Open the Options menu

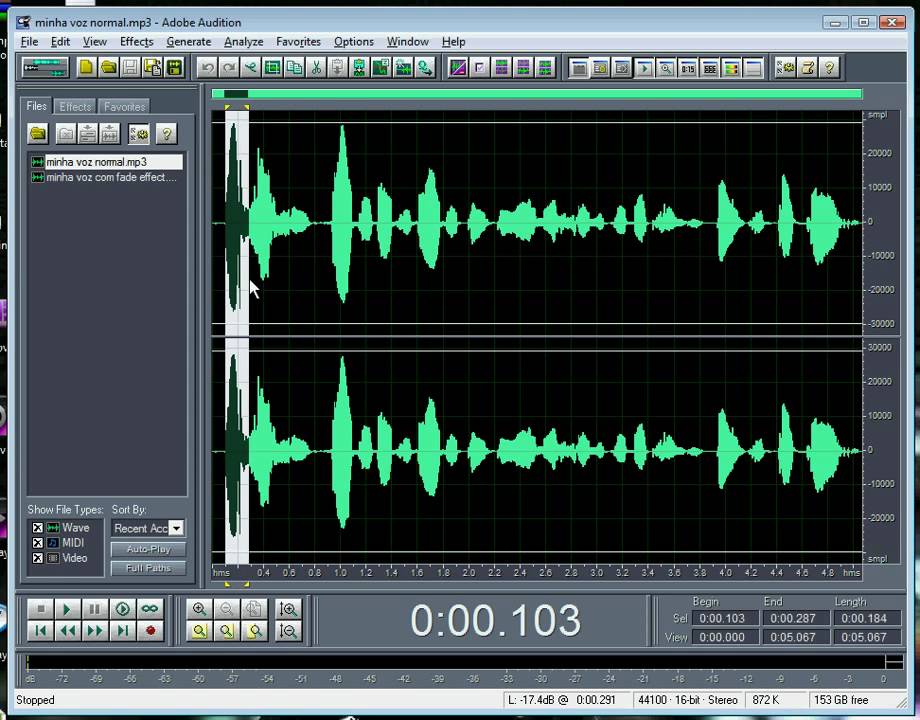point(354,42)
